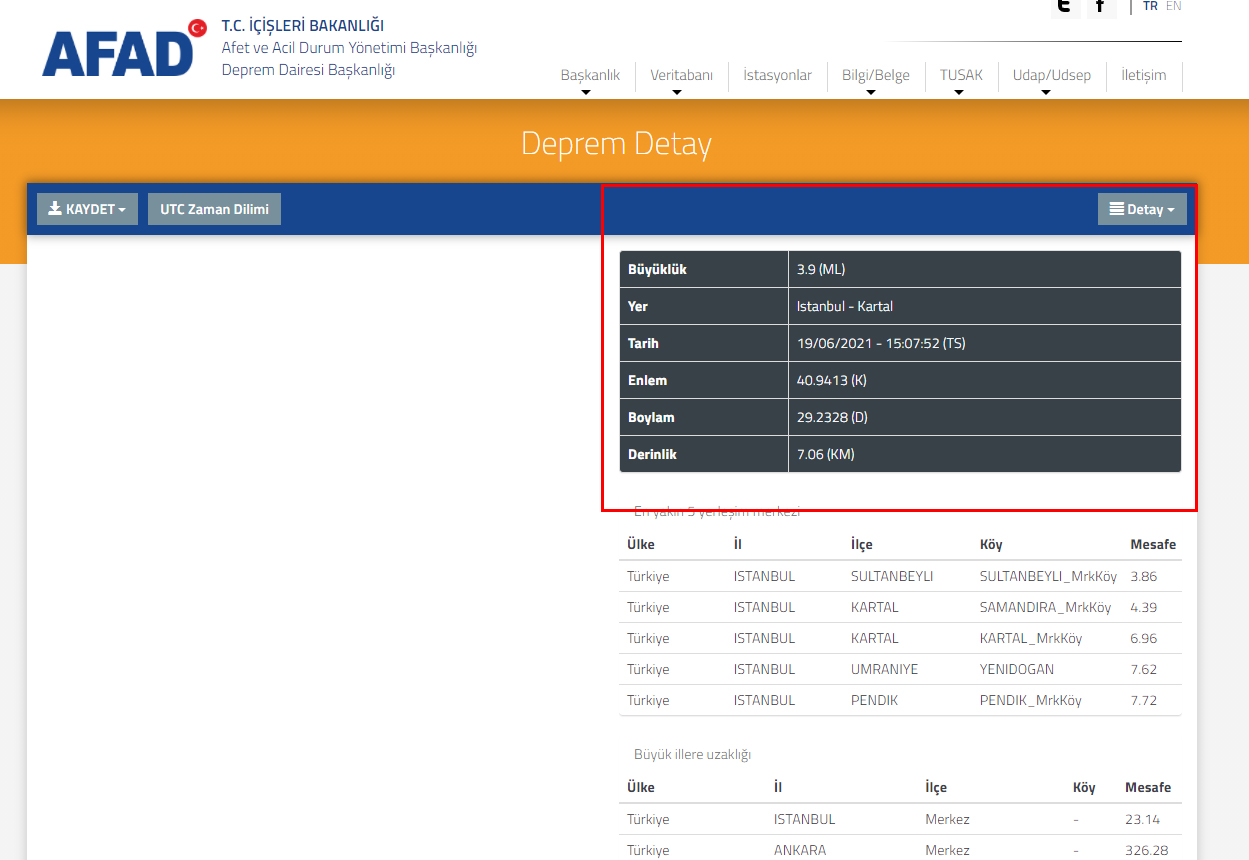Click UMRANIYE district cell

point(884,669)
